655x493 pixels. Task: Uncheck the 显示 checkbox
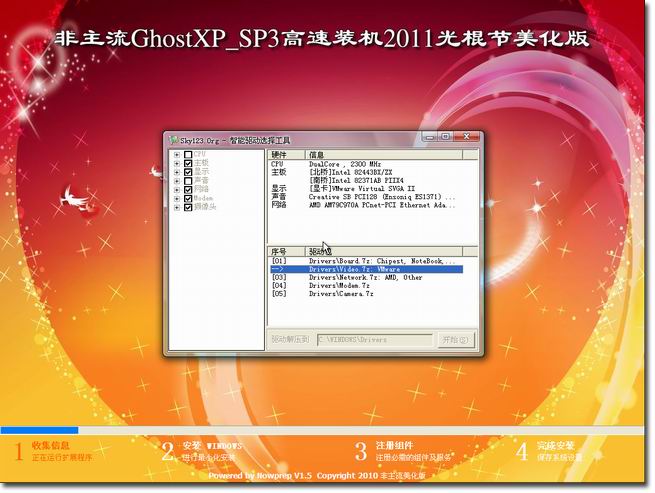[188, 172]
